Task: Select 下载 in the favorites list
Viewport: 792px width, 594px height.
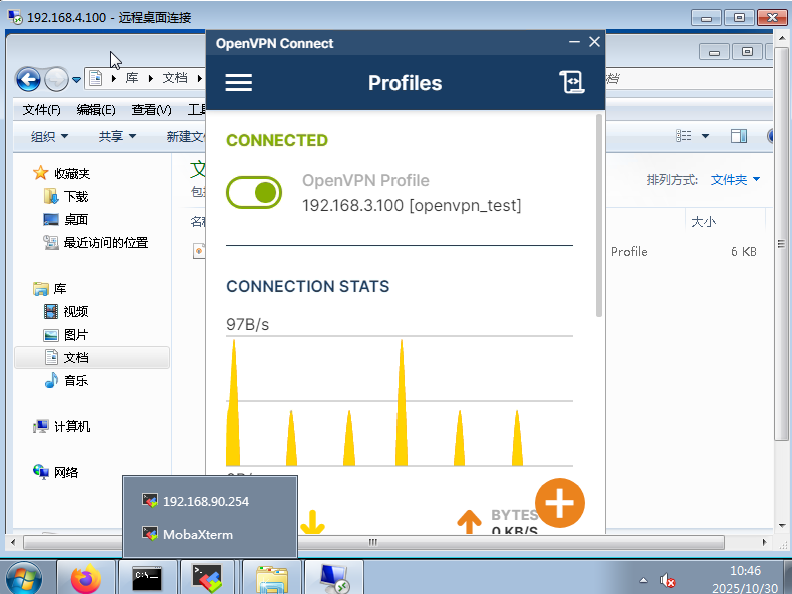Action: [76, 197]
